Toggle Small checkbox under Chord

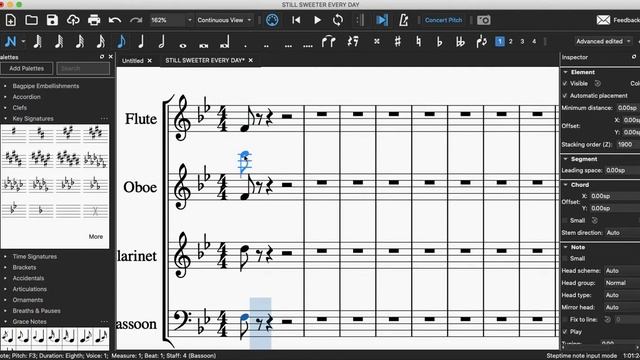565,220
